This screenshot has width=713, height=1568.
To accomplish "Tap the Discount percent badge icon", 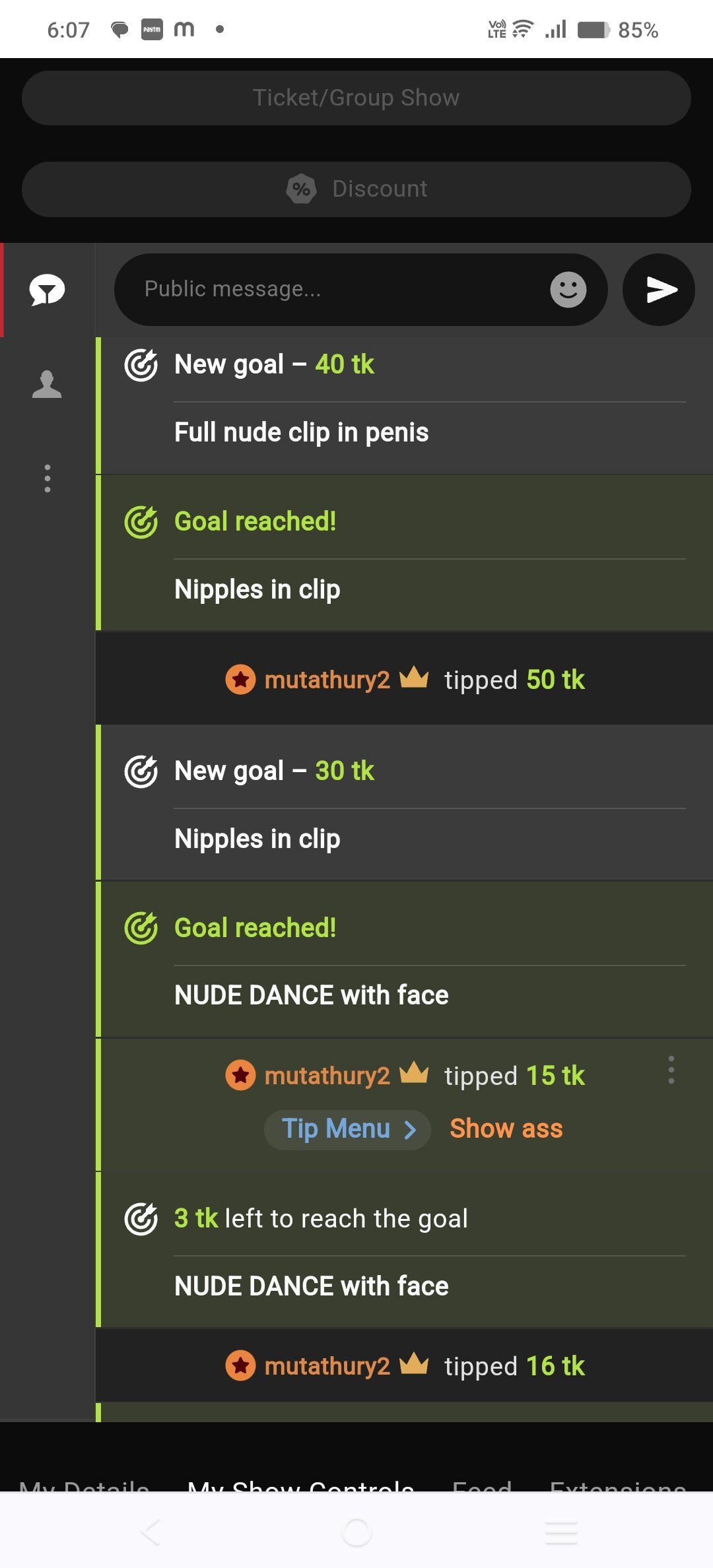I will click(x=301, y=189).
